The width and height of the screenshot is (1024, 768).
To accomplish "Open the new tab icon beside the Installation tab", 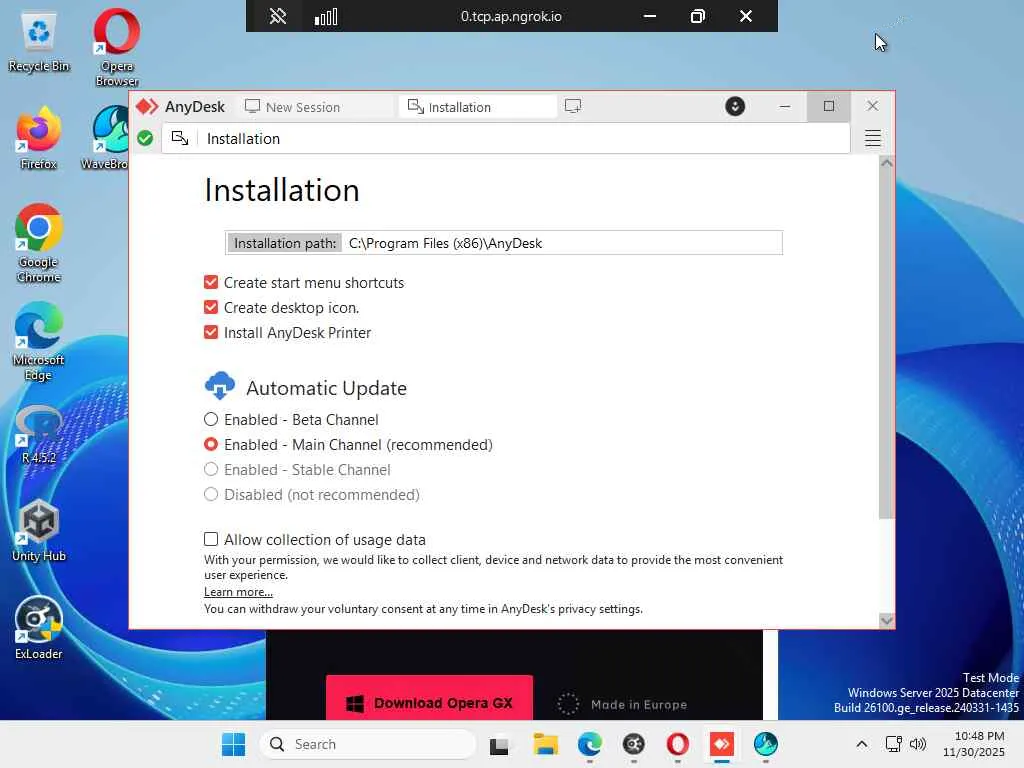I will pos(573,106).
